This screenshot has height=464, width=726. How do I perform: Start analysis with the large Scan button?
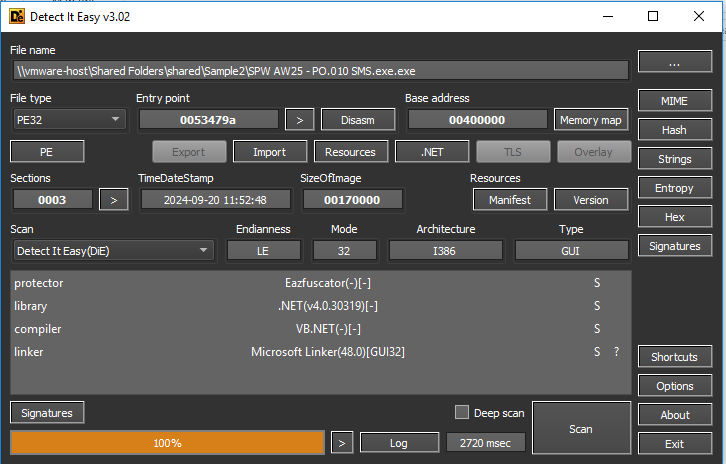pyautogui.click(x=581, y=428)
